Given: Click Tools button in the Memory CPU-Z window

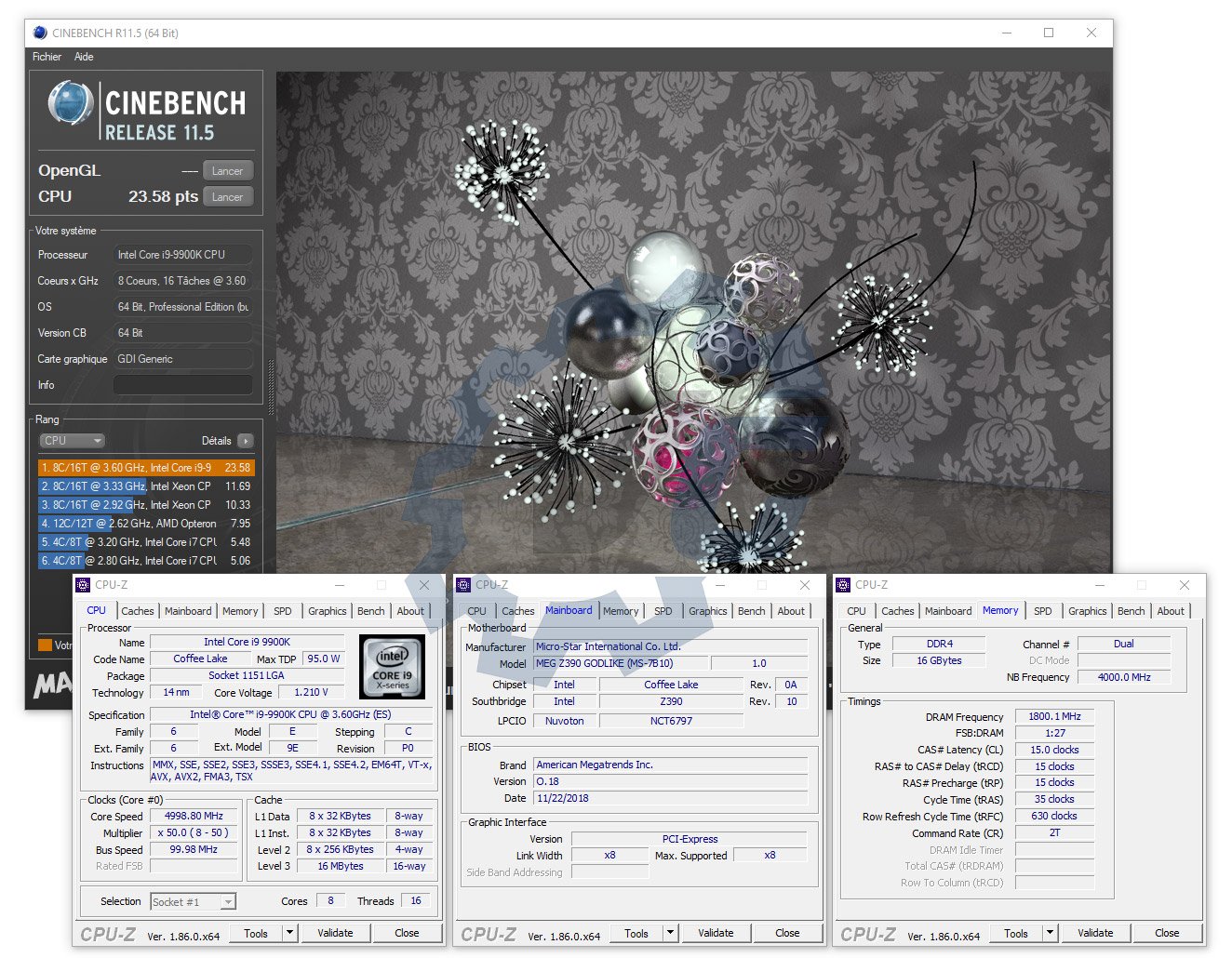Looking at the screenshot, I should click(x=1016, y=933).
